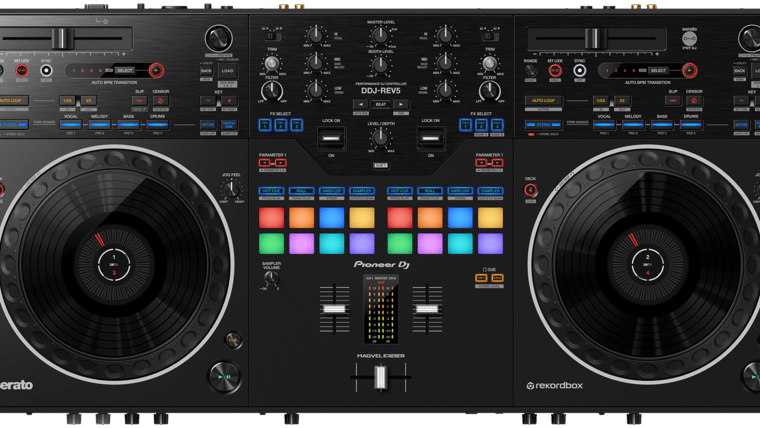
Task: Tap the yellow performance pad on left deck
Action: click(x=362, y=218)
